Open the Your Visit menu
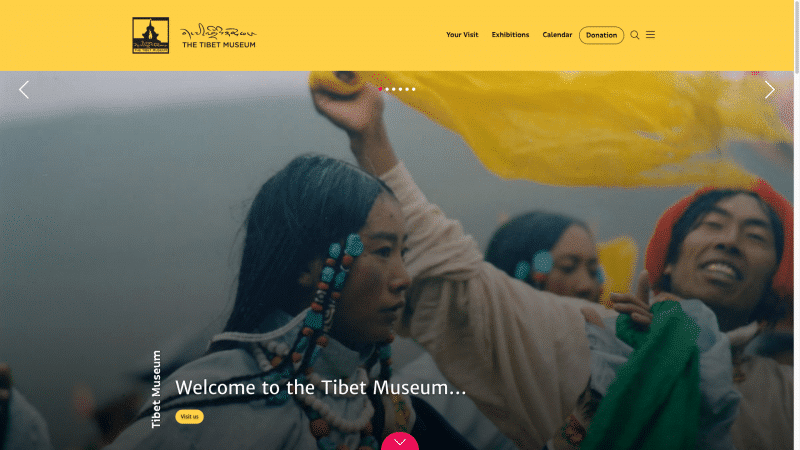800x450 pixels. pos(462,35)
